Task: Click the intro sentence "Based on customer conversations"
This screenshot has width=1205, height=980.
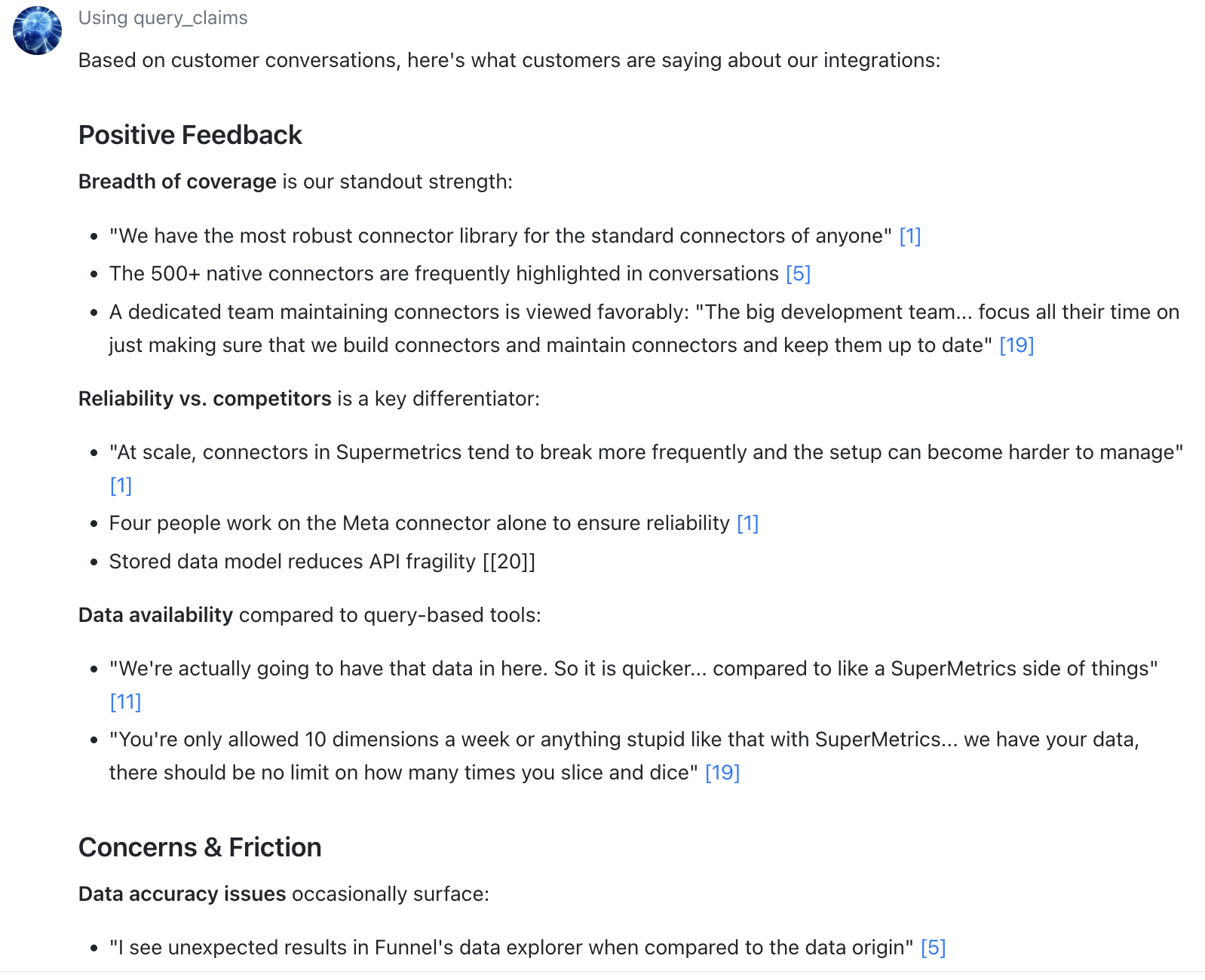Action: pos(509,60)
